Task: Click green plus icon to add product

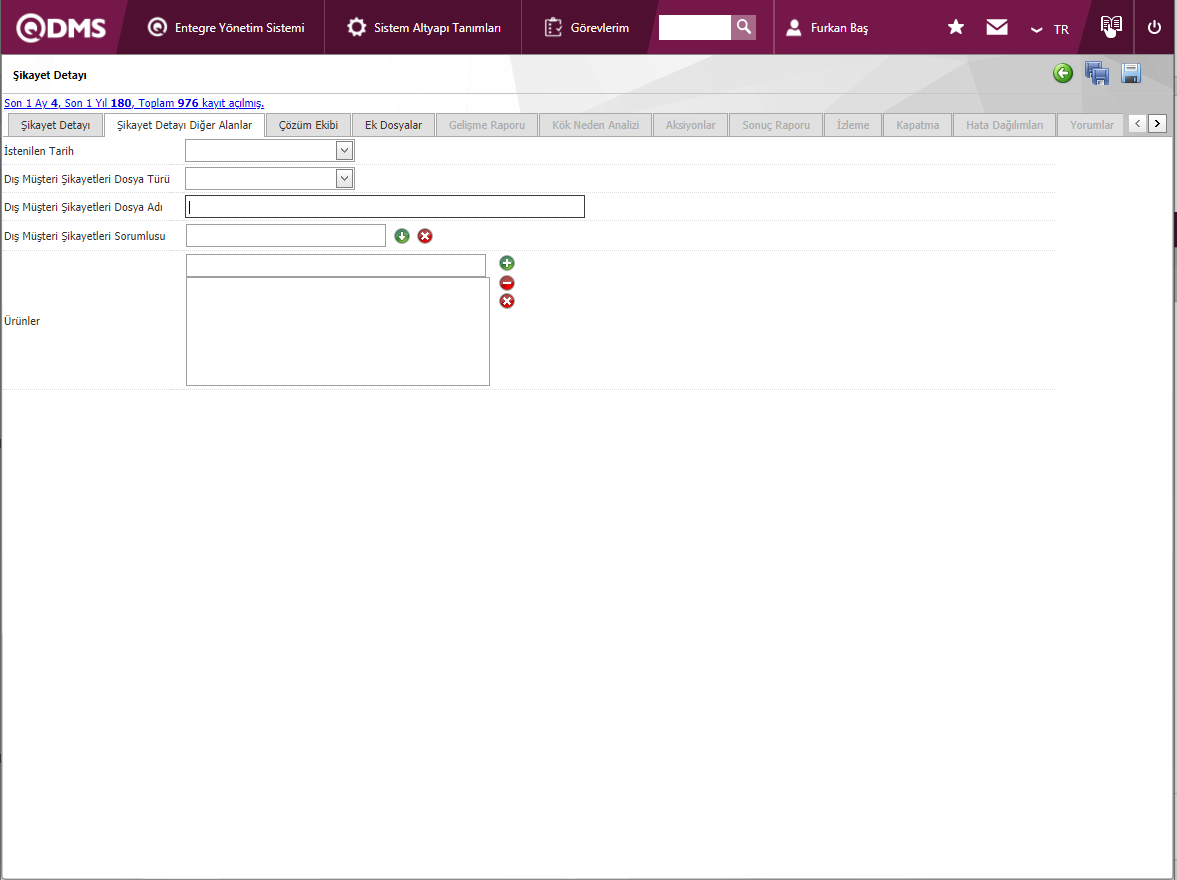Action: (507, 263)
